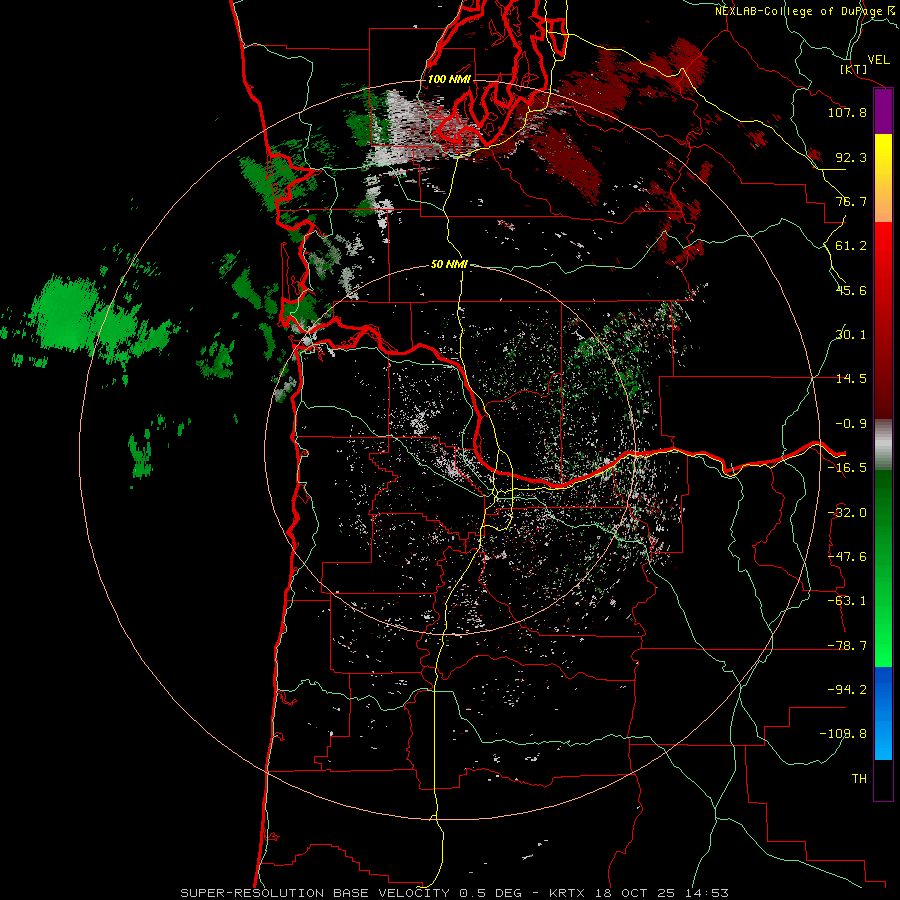
Task: Select the -0.9 velocity scale value
Action: (851, 424)
